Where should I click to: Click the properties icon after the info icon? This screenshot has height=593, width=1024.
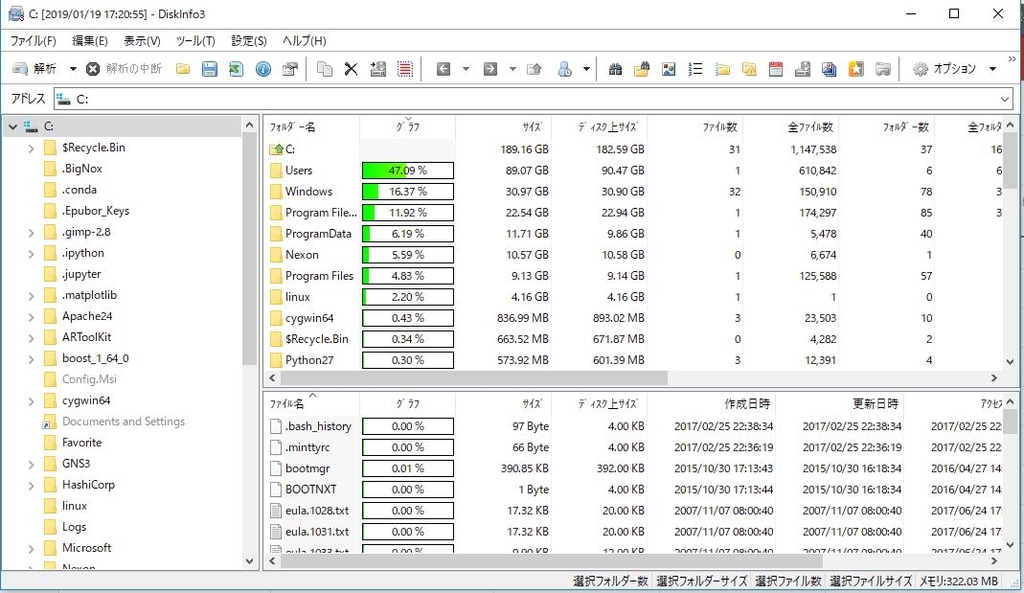coord(290,69)
